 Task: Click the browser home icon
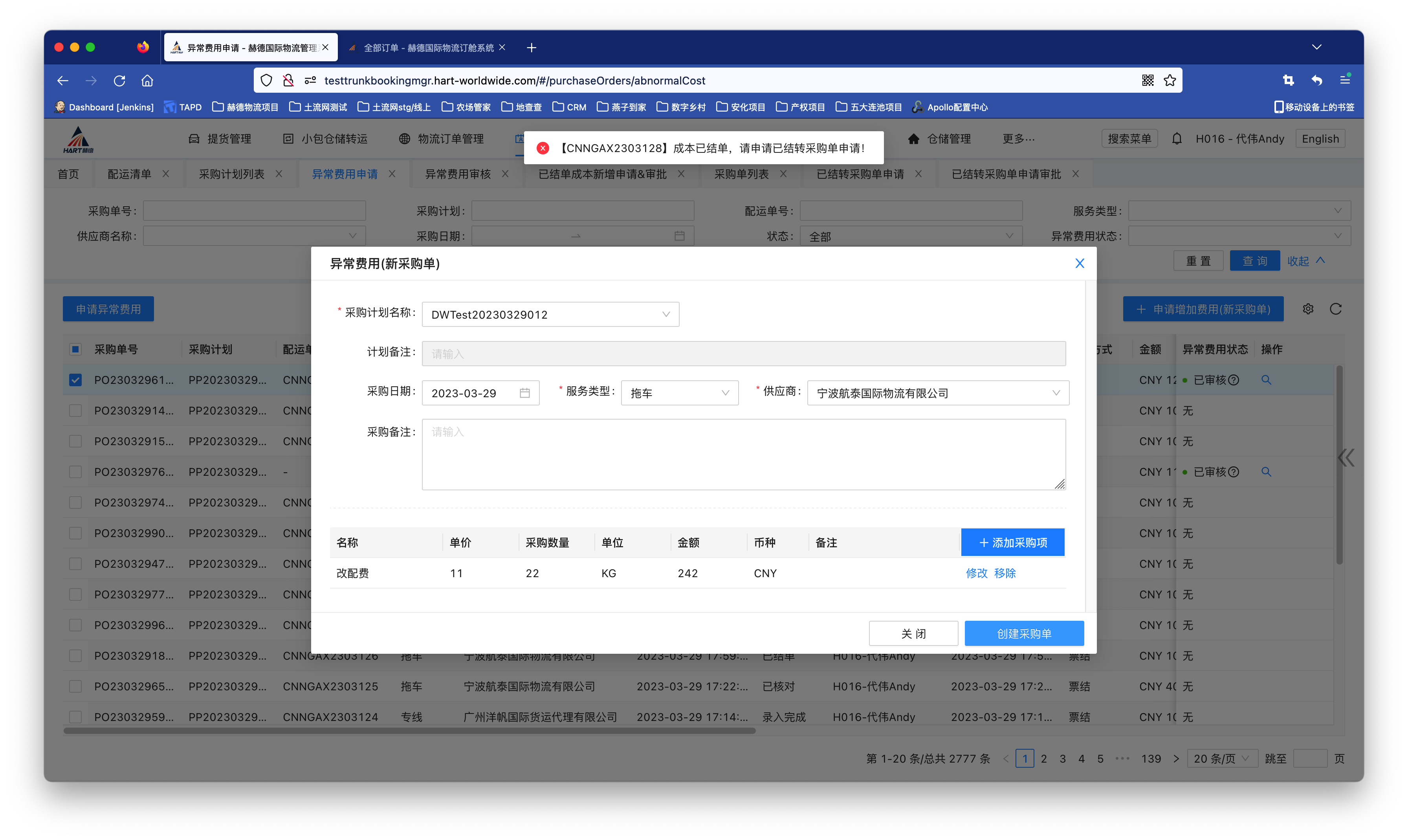[x=147, y=81]
